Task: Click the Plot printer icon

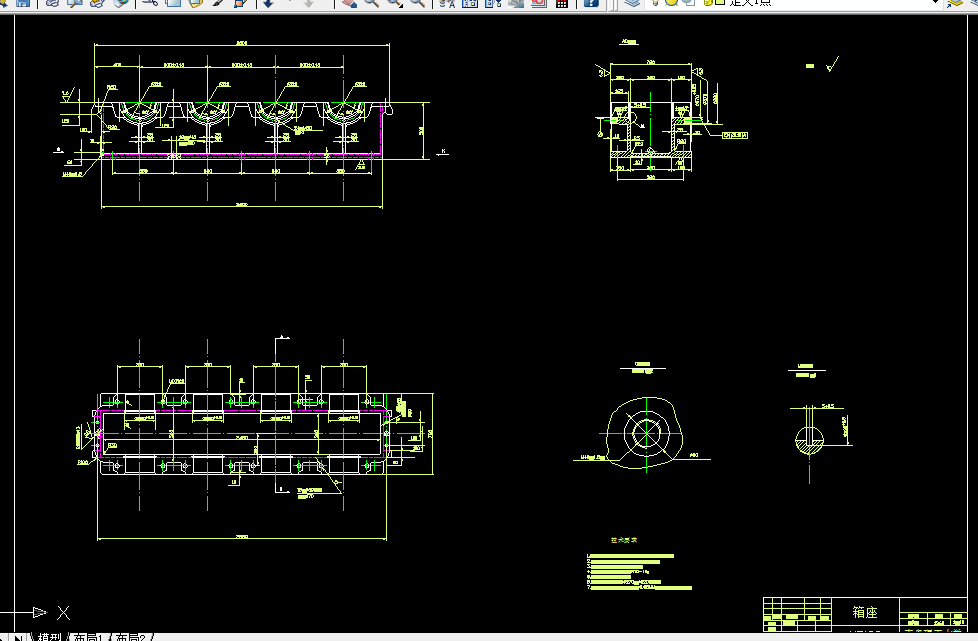Action: click(x=52, y=2)
